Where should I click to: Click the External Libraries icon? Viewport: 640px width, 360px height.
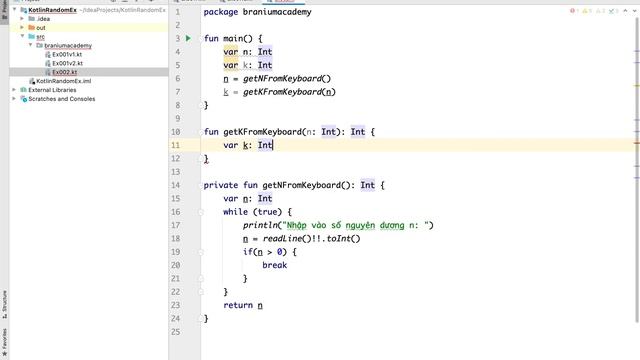(x=24, y=90)
